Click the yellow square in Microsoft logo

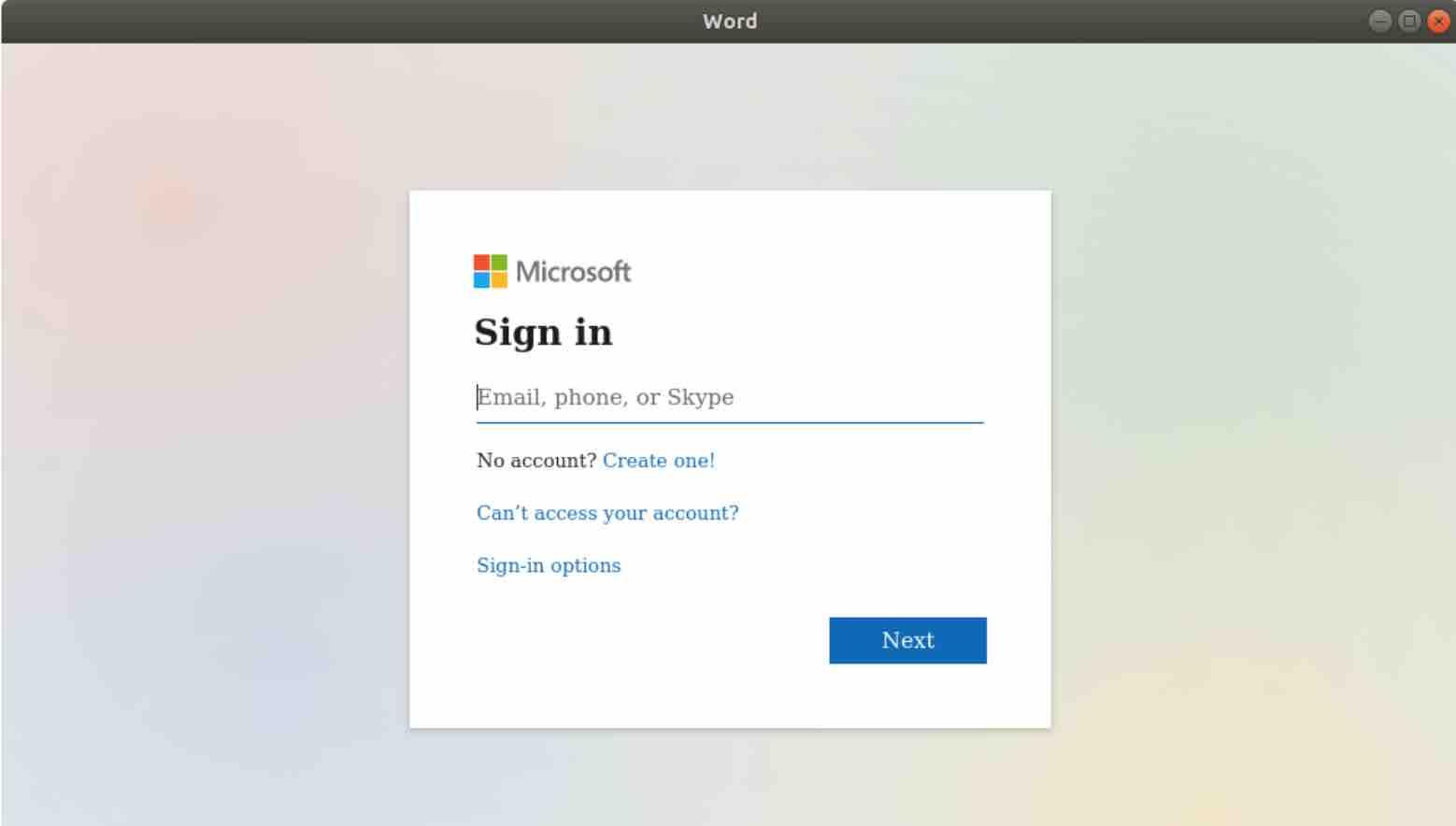coord(499,279)
